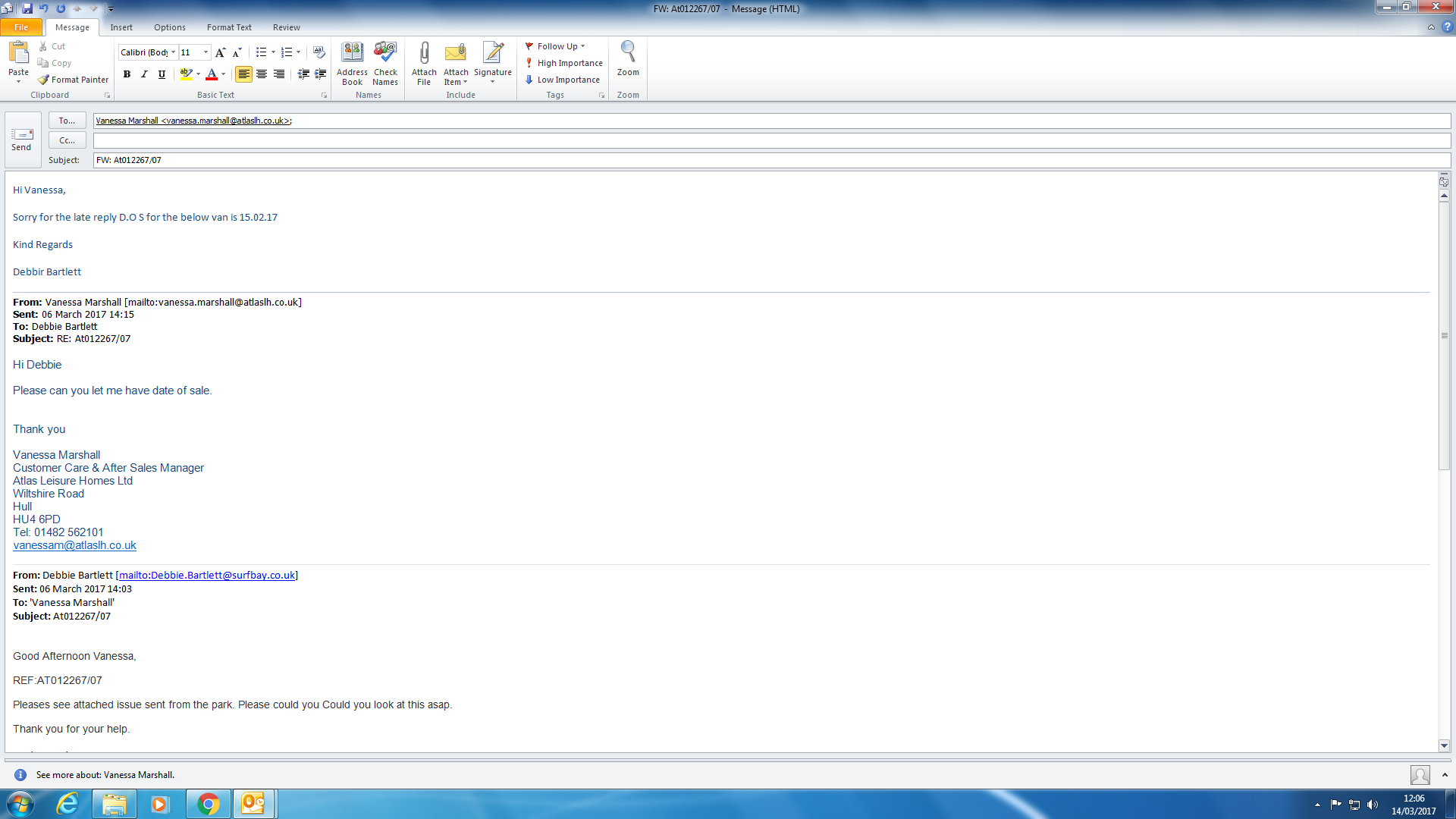Click the Grow Font icon
The height and width of the screenshot is (819, 1456).
[220, 52]
